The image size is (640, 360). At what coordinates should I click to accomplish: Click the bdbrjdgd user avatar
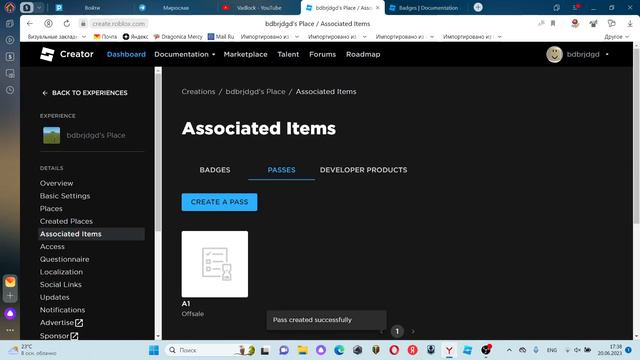point(554,54)
